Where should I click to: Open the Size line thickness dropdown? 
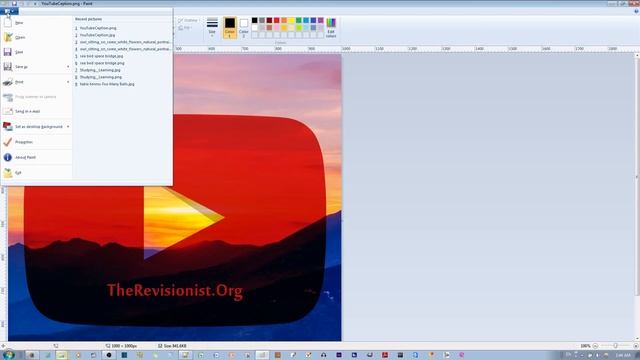coord(212,28)
